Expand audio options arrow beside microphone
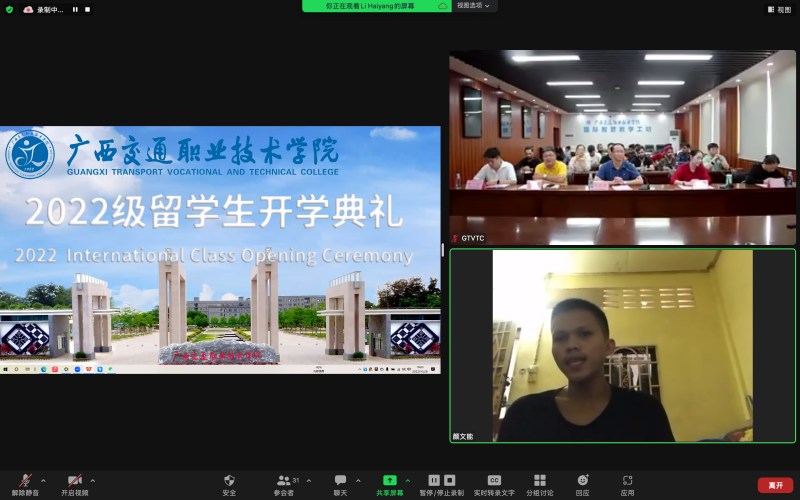The height and width of the screenshot is (500, 800). tap(43, 480)
